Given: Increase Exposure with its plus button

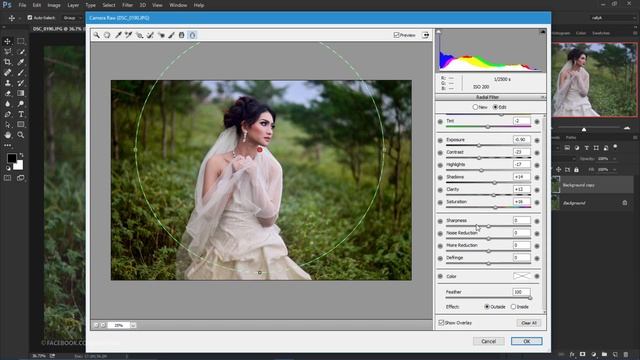Looking at the screenshot, I should pos(537,140).
